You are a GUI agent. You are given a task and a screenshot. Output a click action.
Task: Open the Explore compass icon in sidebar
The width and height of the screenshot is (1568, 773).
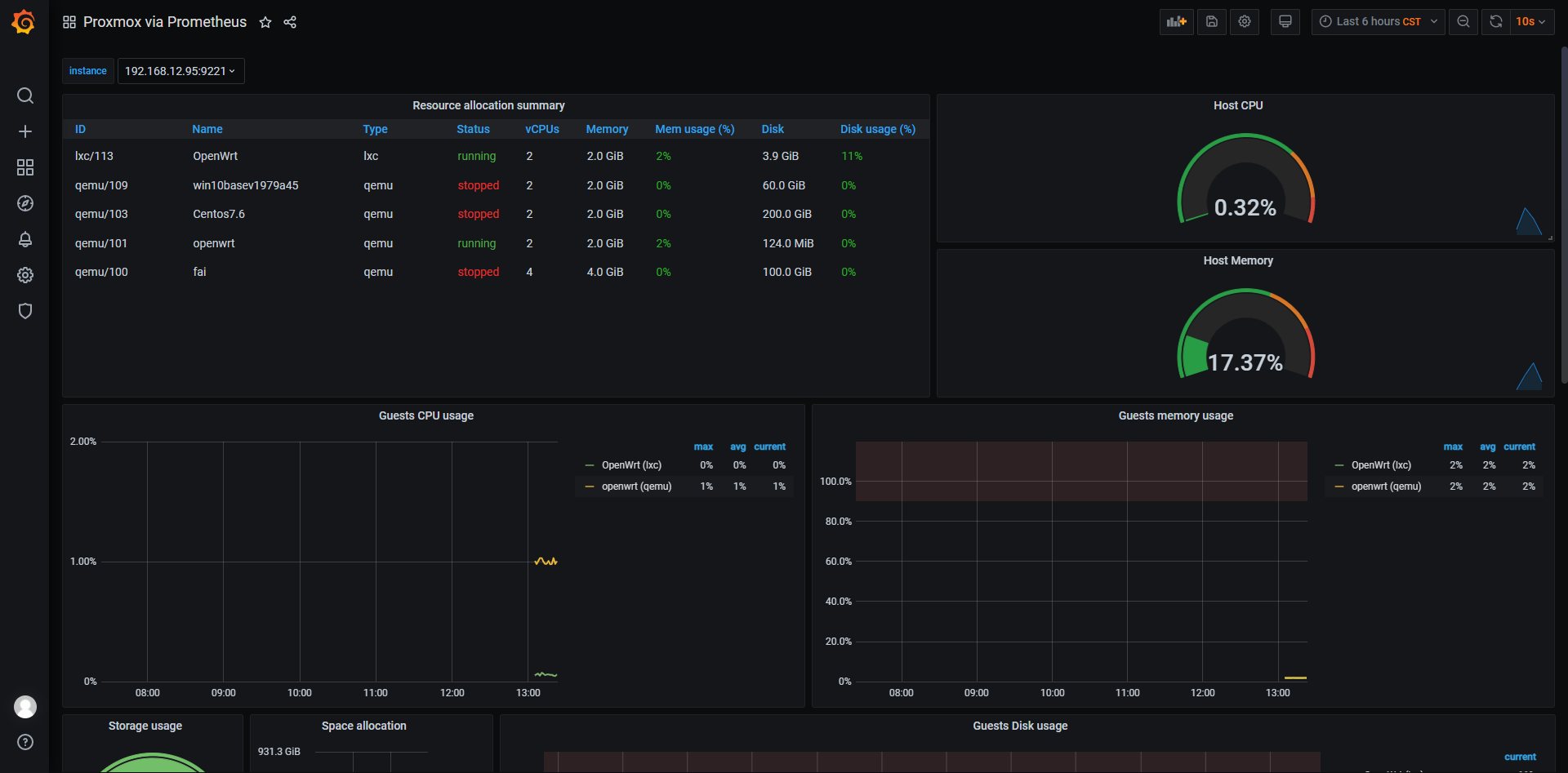pos(25,203)
